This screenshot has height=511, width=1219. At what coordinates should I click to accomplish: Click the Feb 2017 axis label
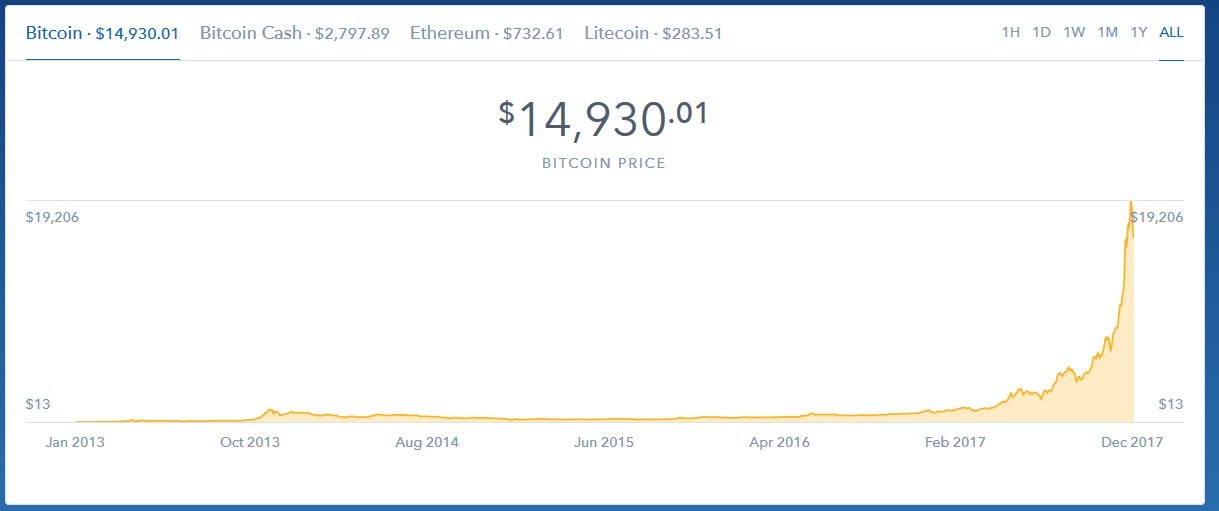955,441
